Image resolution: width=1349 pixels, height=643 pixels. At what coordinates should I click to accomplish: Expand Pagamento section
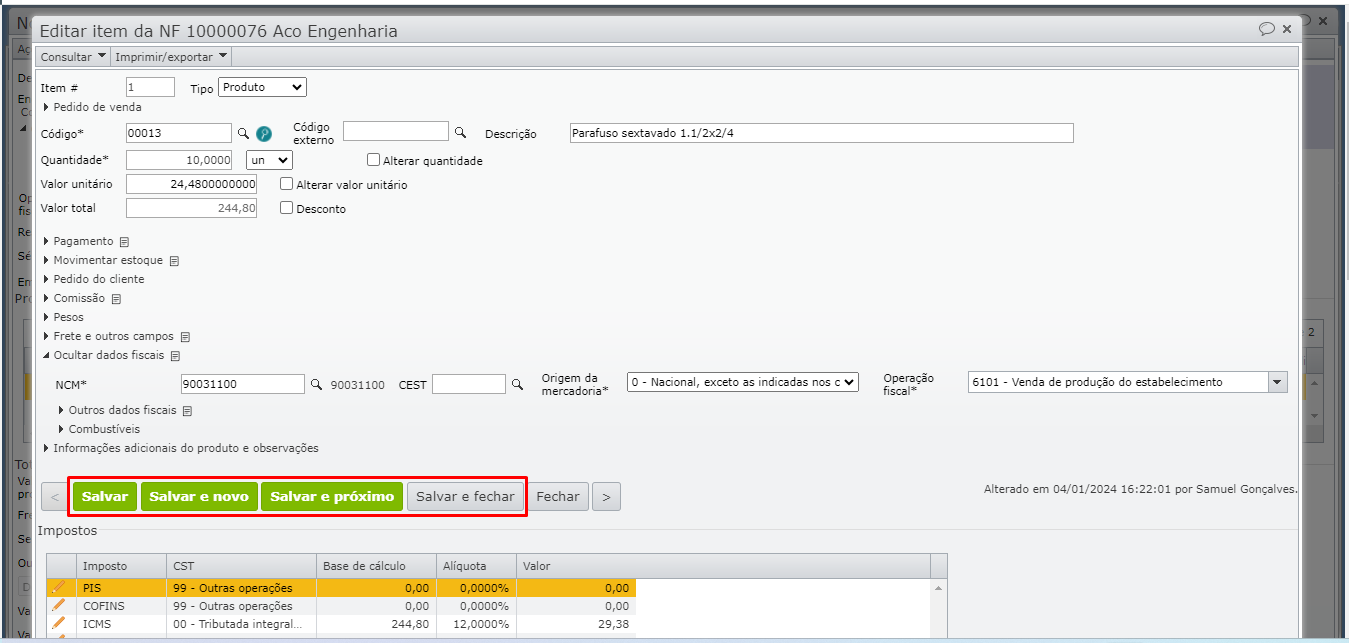point(78,242)
